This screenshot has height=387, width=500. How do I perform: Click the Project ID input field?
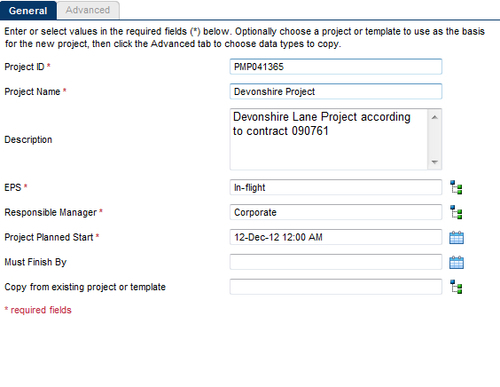coord(336,67)
